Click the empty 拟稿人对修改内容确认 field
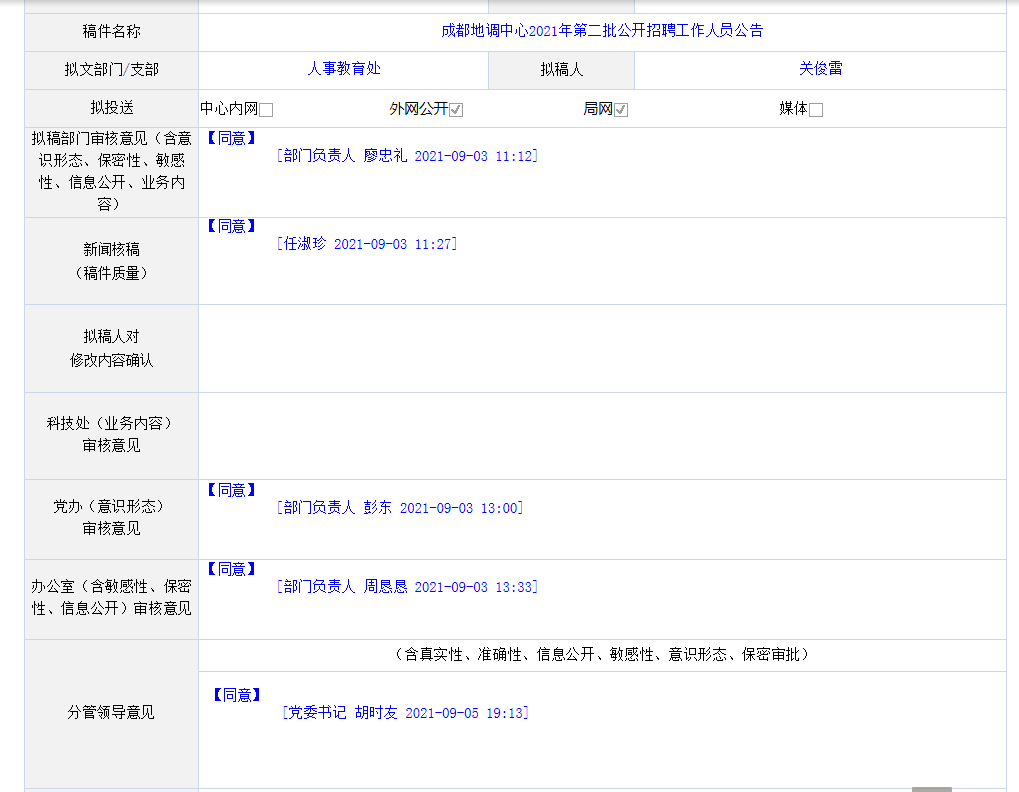This screenshot has width=1019, height=792. [602, 348]
